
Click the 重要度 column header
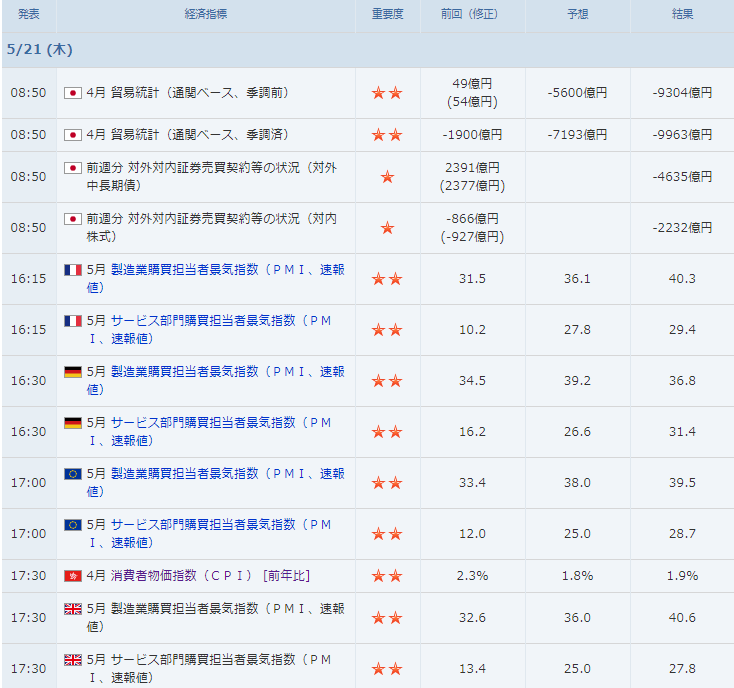point(388,14)
